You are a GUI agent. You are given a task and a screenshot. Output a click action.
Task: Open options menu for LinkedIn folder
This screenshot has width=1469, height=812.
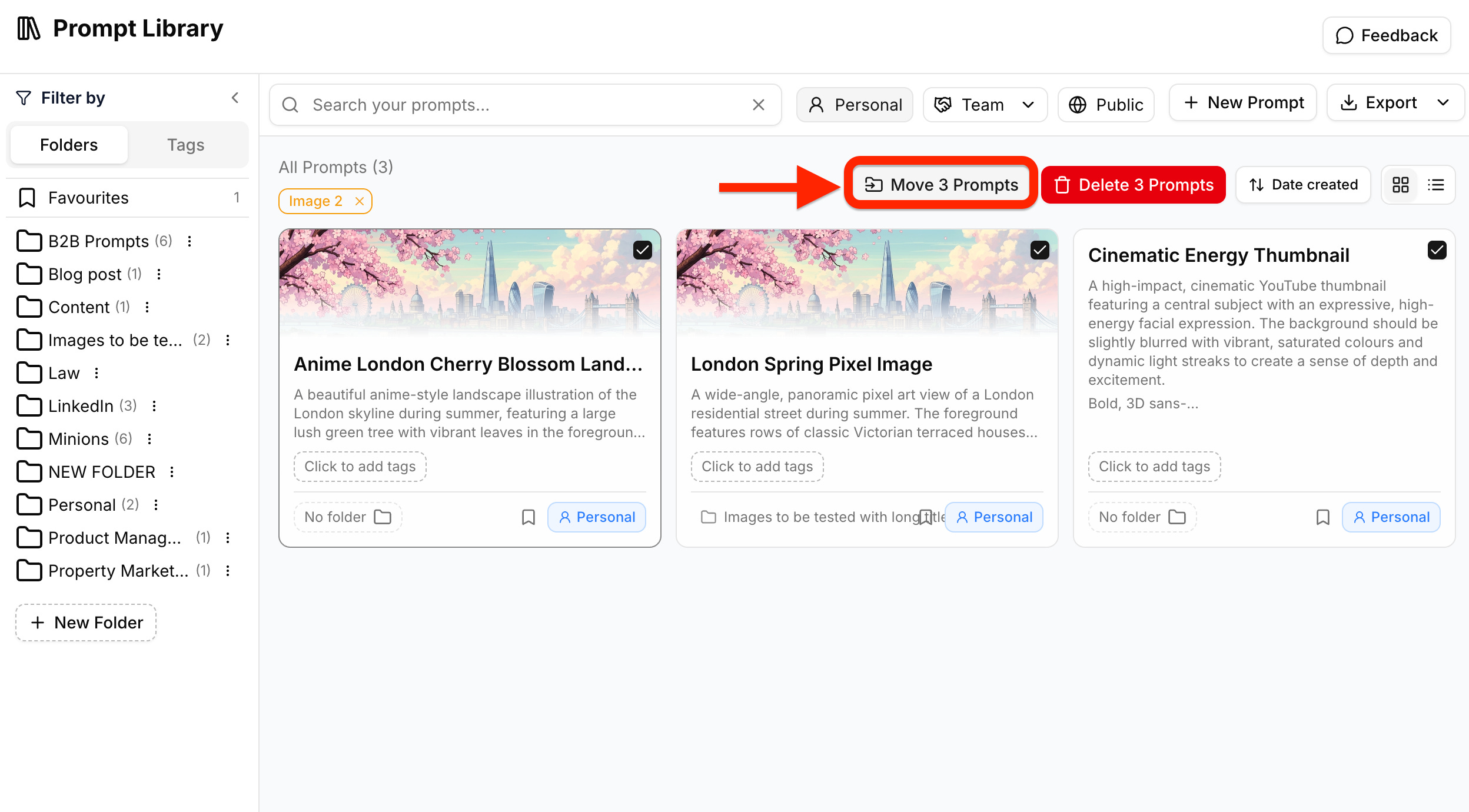154,406
